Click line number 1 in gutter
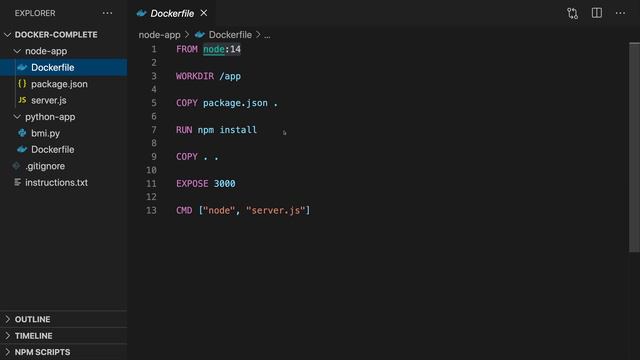Screen dimensions: 640x360 point(154,49)
